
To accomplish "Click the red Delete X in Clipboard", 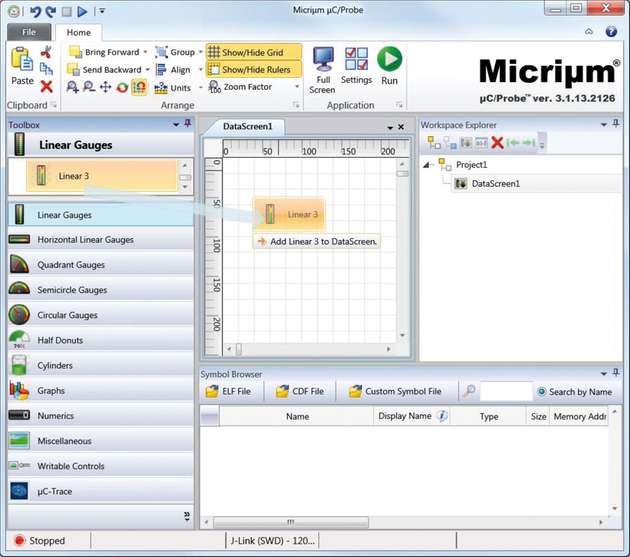I will coord(46,86).
